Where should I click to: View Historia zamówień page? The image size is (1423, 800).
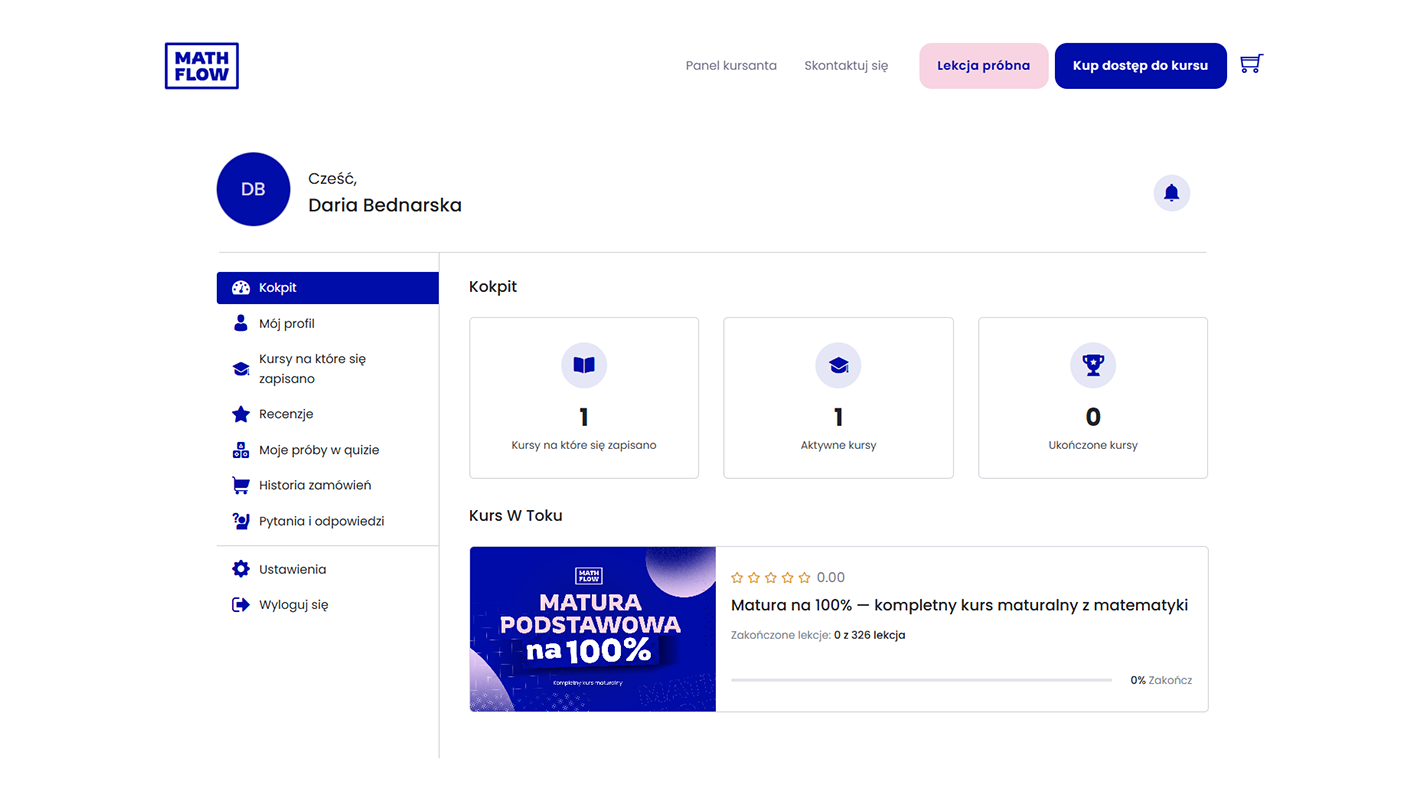pos(314,485)
